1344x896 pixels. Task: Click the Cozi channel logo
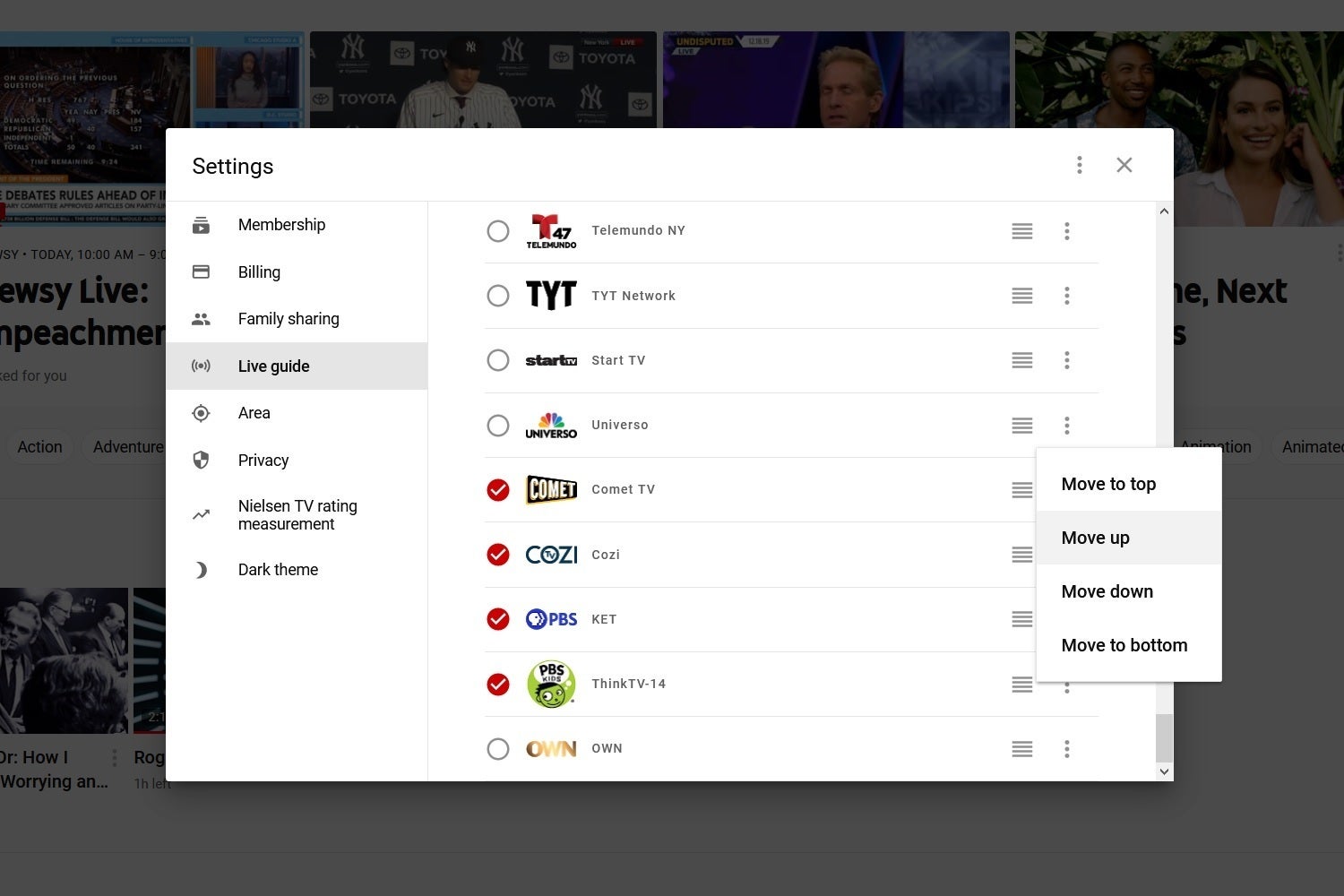551,555
